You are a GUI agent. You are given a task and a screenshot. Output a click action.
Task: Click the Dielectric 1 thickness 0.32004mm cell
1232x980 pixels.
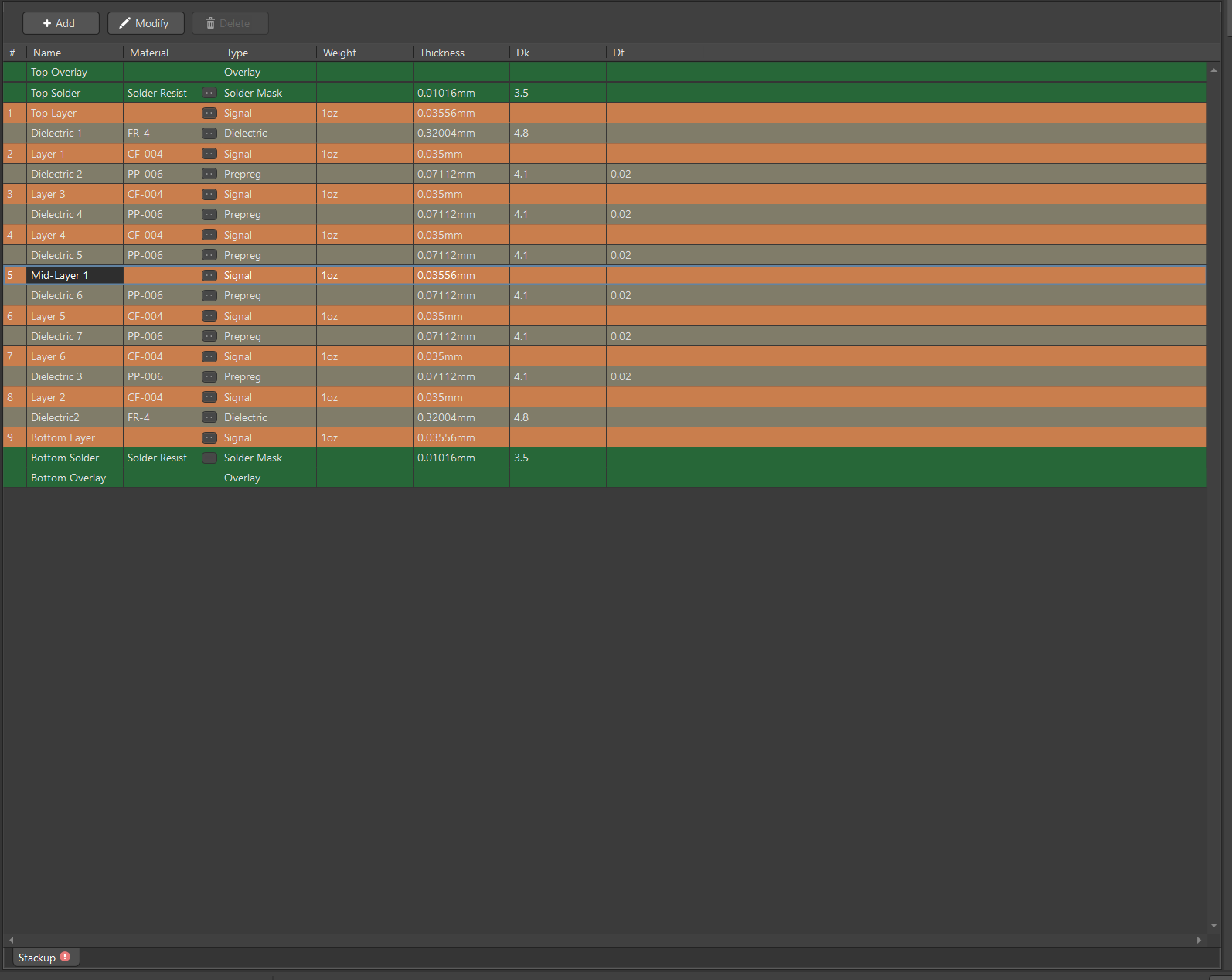(461, 133)
